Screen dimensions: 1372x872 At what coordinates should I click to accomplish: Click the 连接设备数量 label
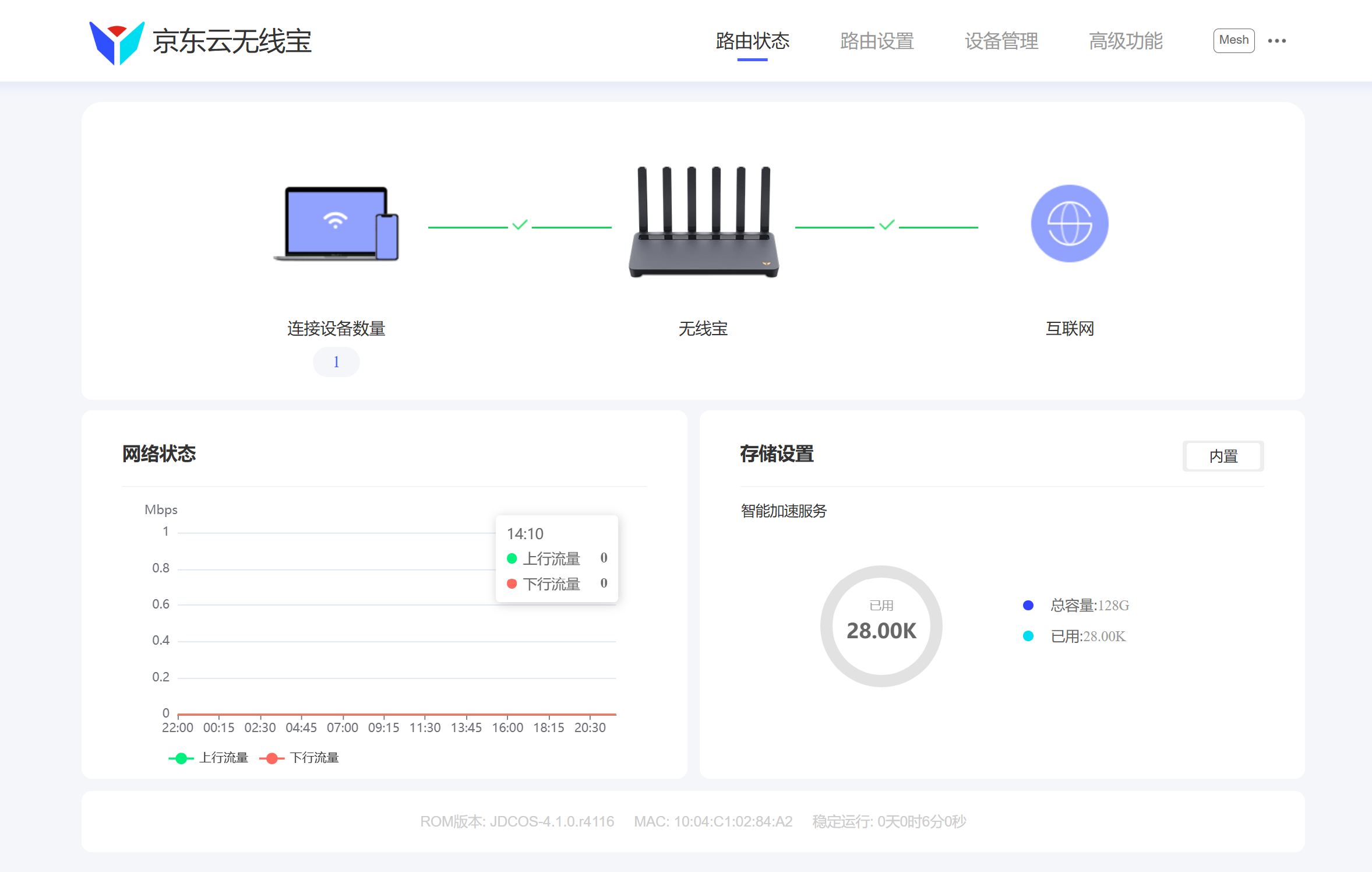coord(336,329)
